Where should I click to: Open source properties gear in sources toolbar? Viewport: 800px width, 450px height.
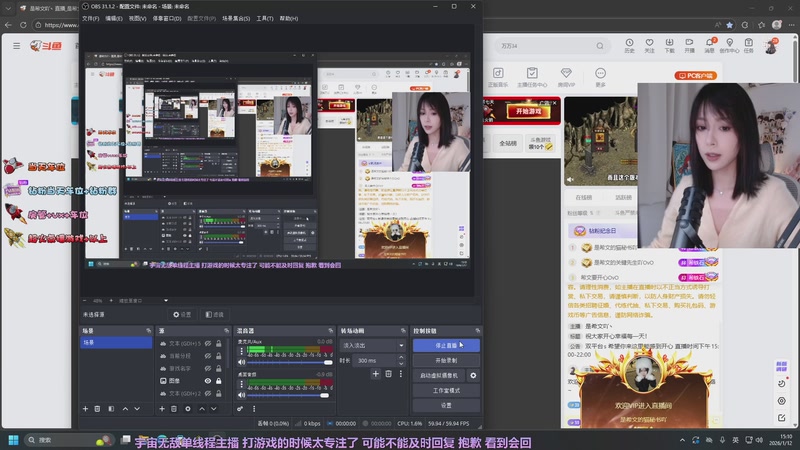click(188, 409)
